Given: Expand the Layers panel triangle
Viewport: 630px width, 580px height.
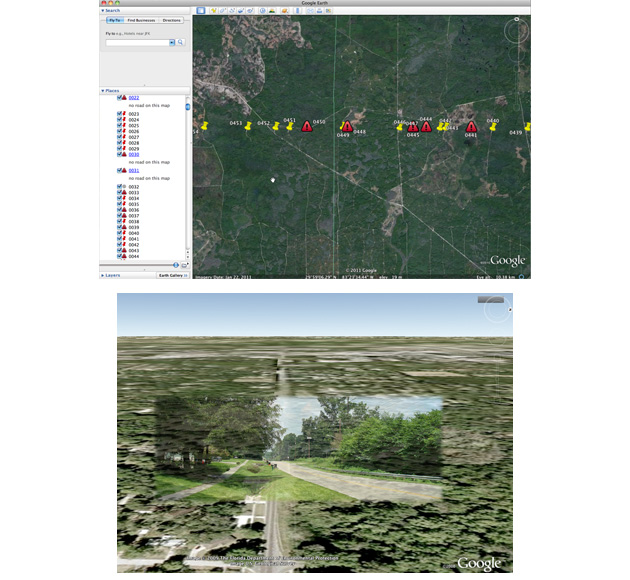Looking at the screenshot, I should point(103,276).
